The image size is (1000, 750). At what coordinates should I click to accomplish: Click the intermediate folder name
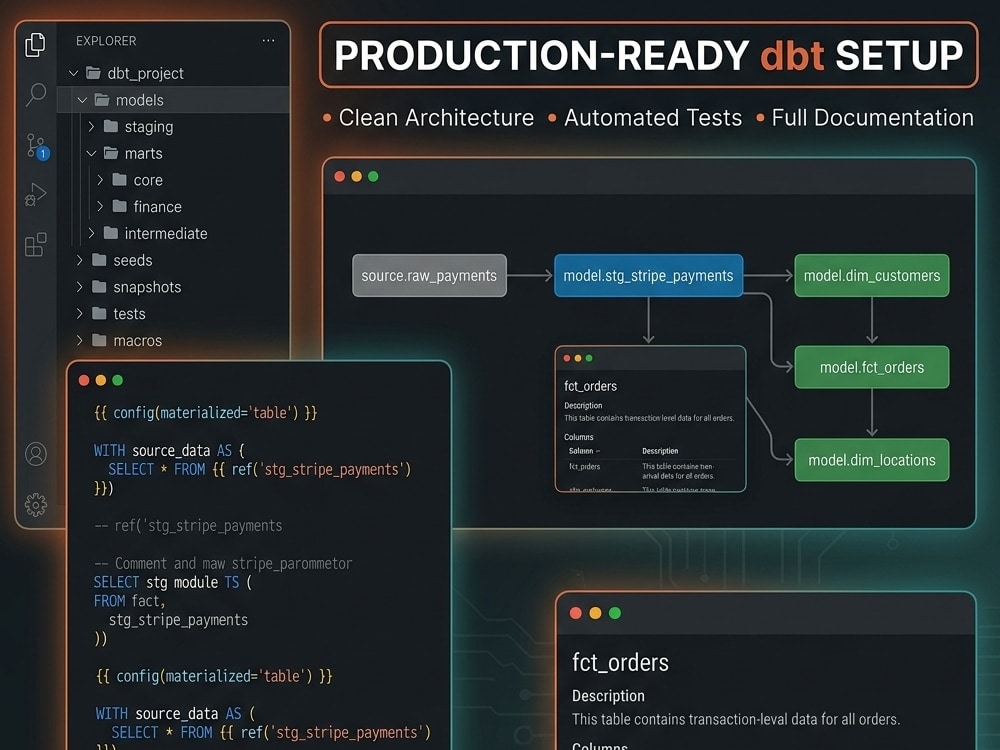[166, 233]
